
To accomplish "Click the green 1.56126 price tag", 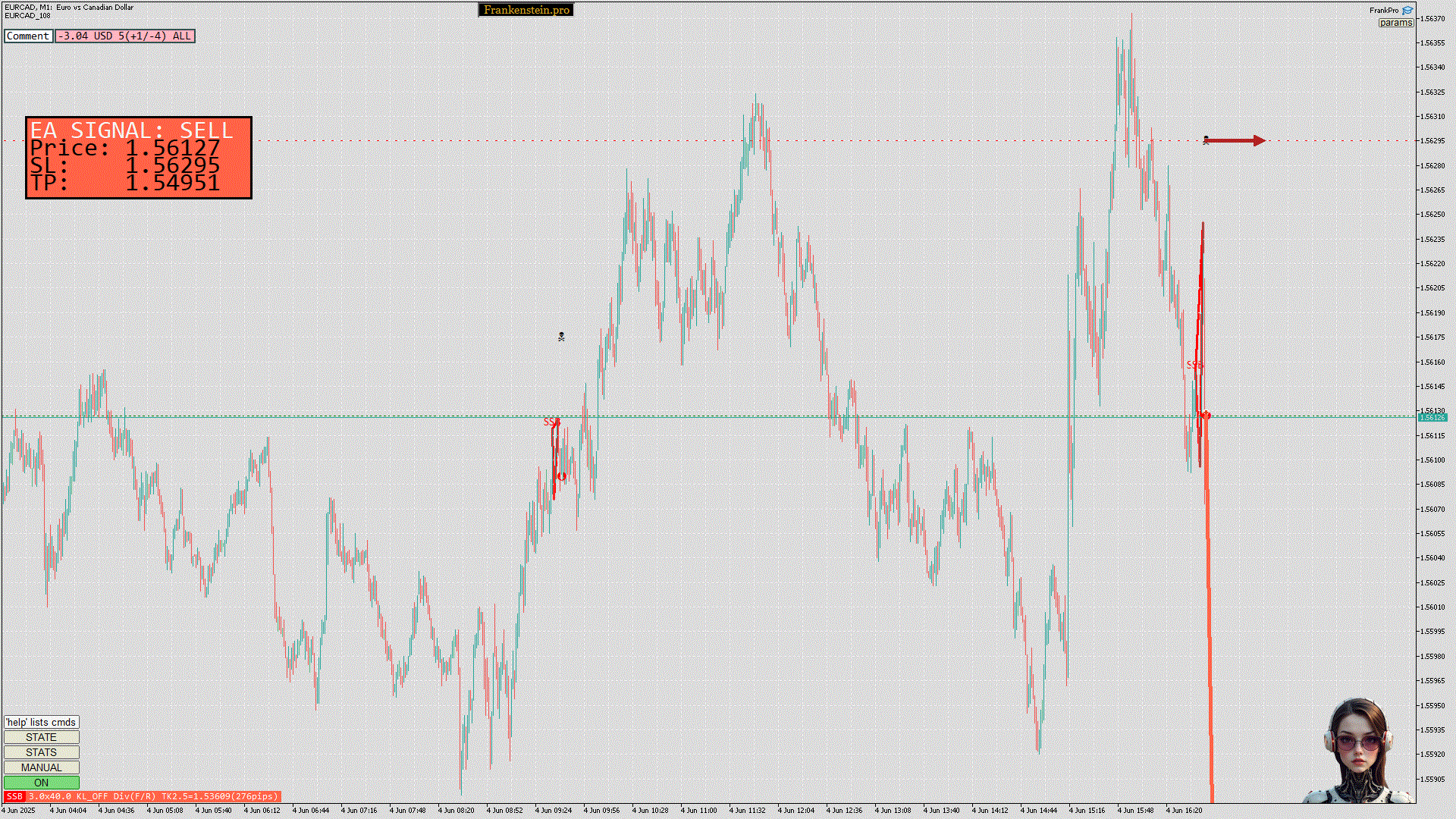I will click(1432, 418).
